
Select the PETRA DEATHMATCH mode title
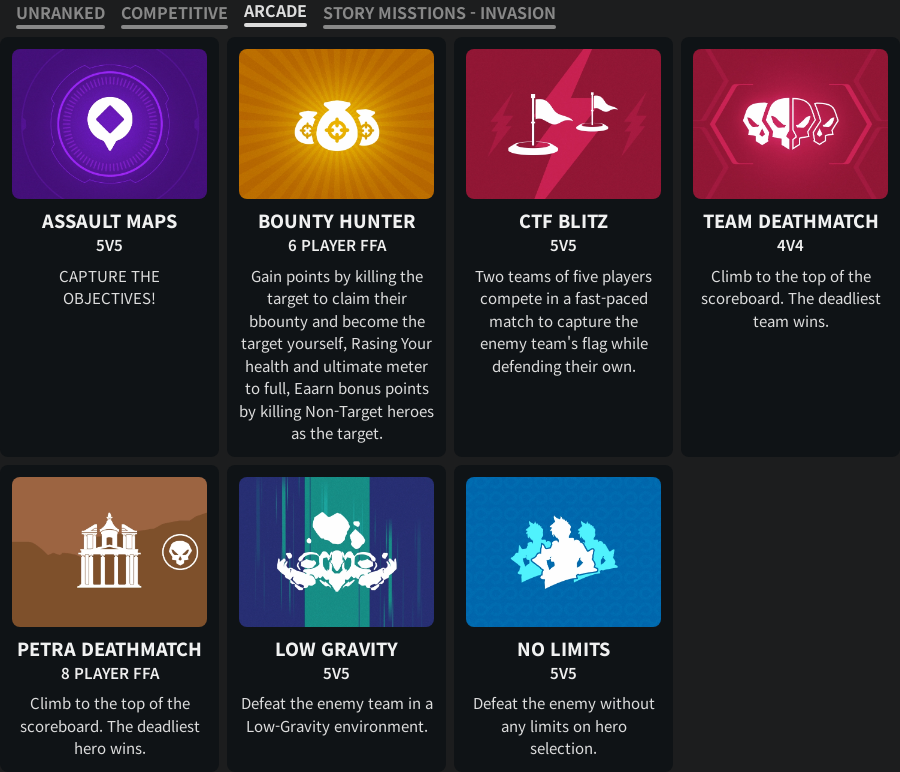click(110, 649)
